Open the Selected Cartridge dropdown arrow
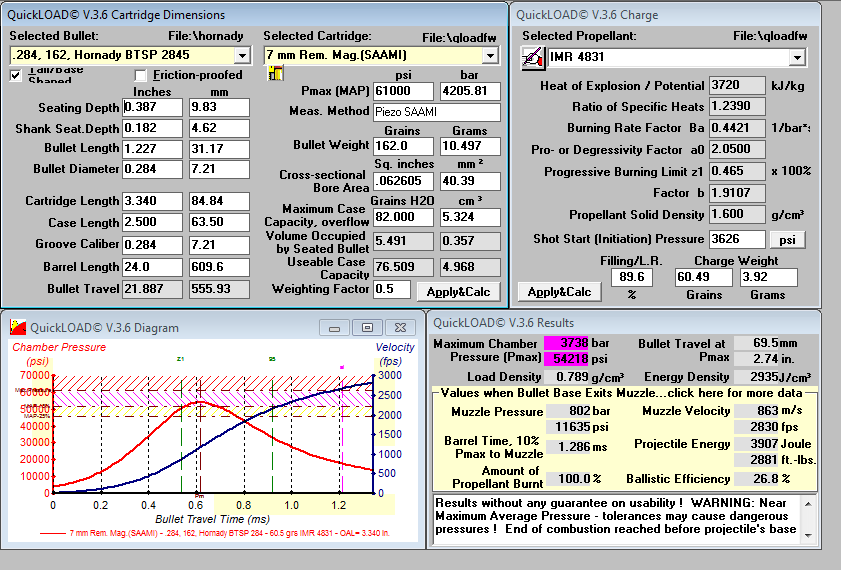 point(490,55)
